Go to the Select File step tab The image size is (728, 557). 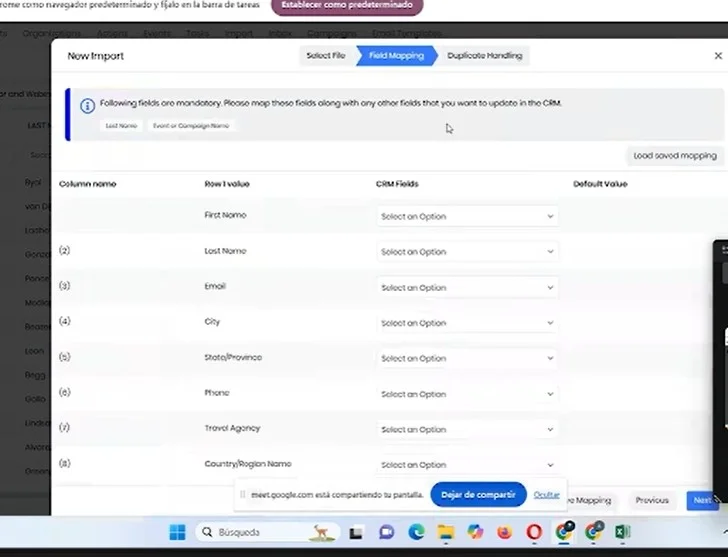pos(325,56)
